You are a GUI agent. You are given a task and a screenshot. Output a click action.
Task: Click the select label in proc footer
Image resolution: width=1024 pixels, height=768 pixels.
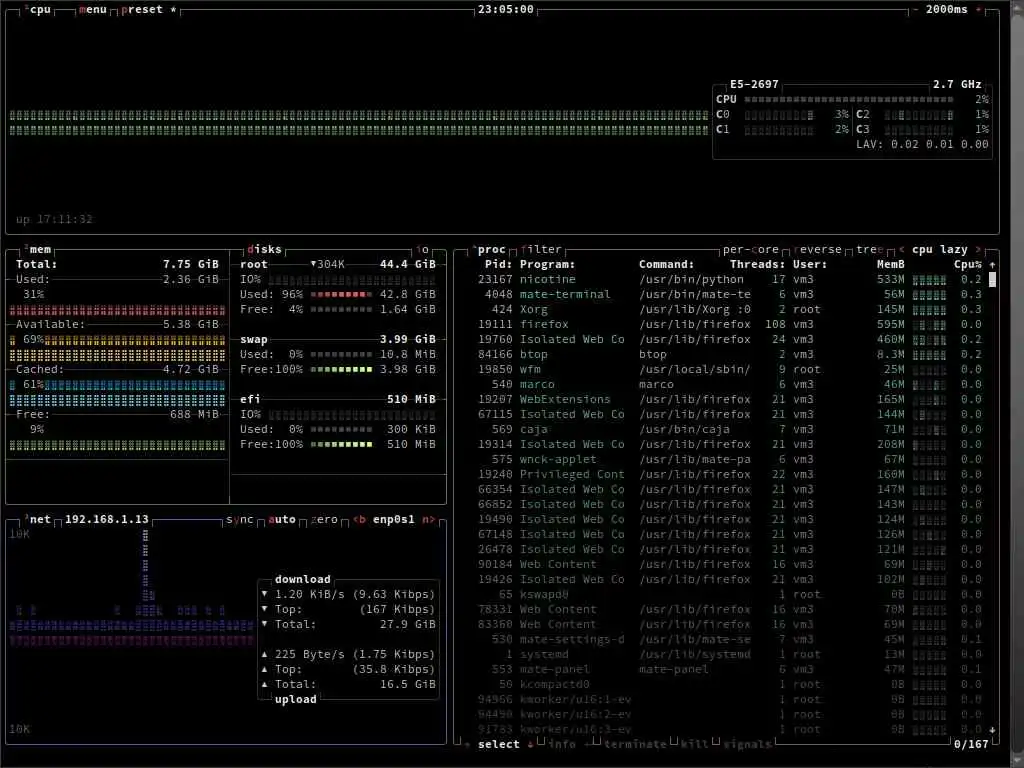pos(499,744)
